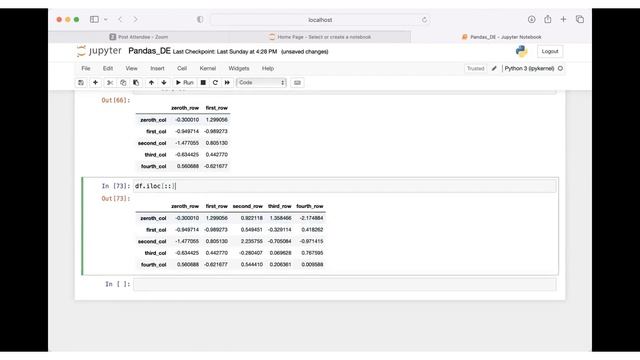Image resolution: width=640 pixels, height=360 pixels.
Task: Insert a cell below with plus icon
Action: [95, 82]
